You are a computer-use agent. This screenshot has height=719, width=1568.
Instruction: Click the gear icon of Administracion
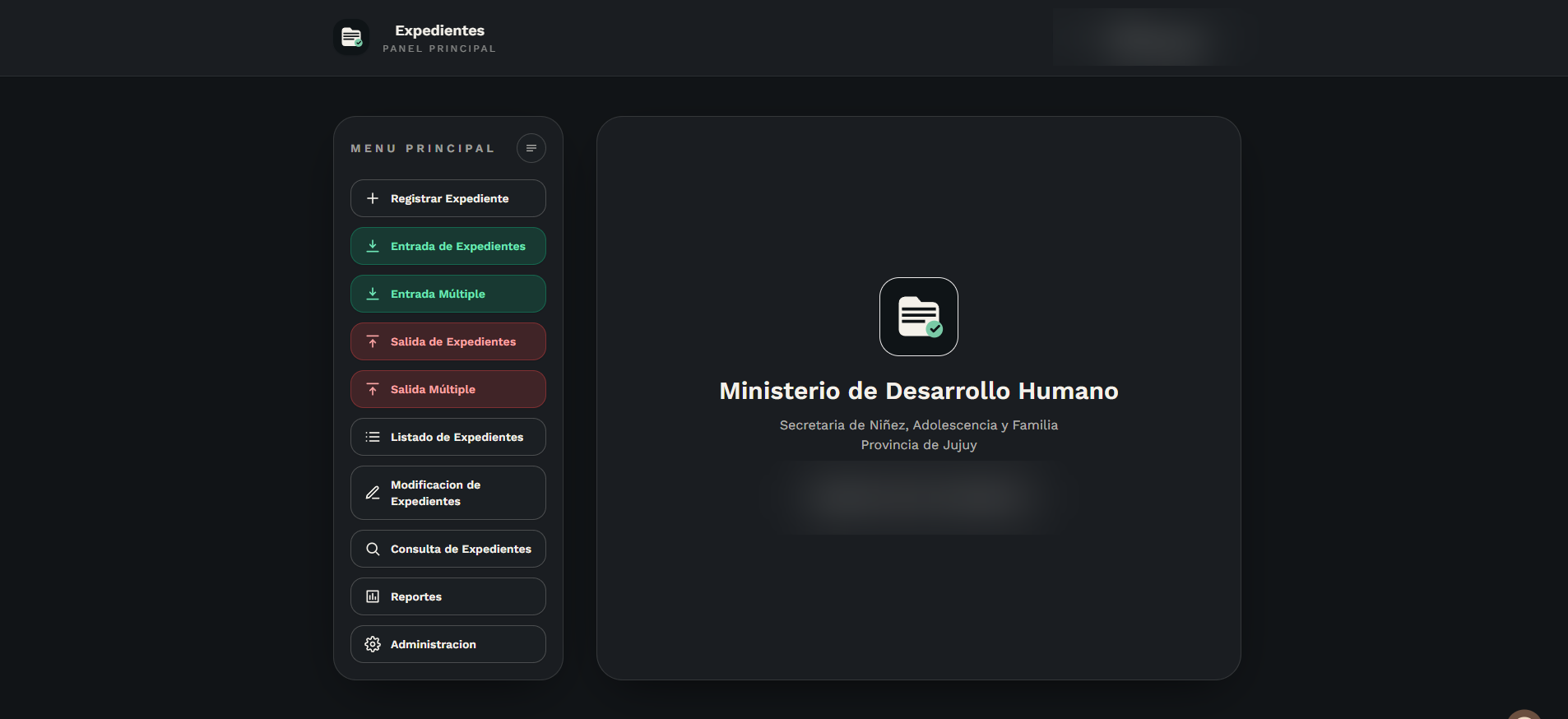coord(373,644)
